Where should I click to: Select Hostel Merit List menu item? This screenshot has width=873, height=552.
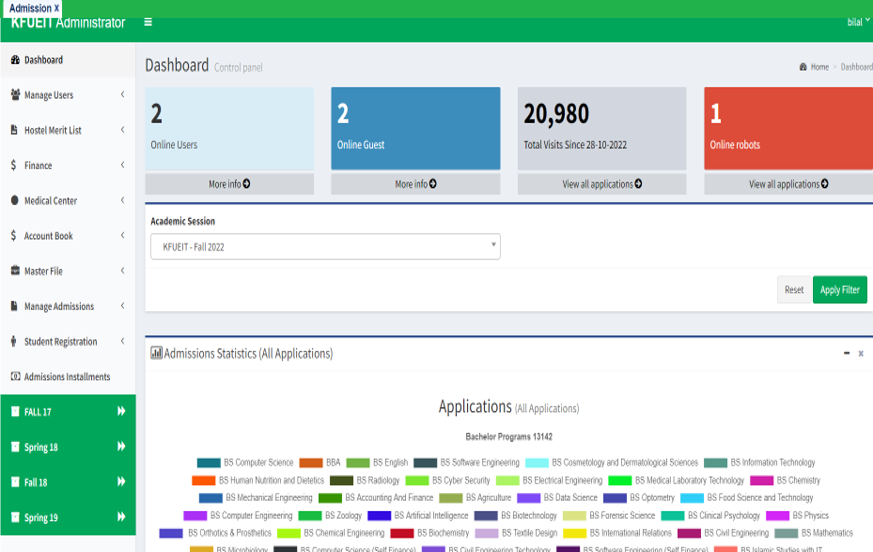coord(67,130)
